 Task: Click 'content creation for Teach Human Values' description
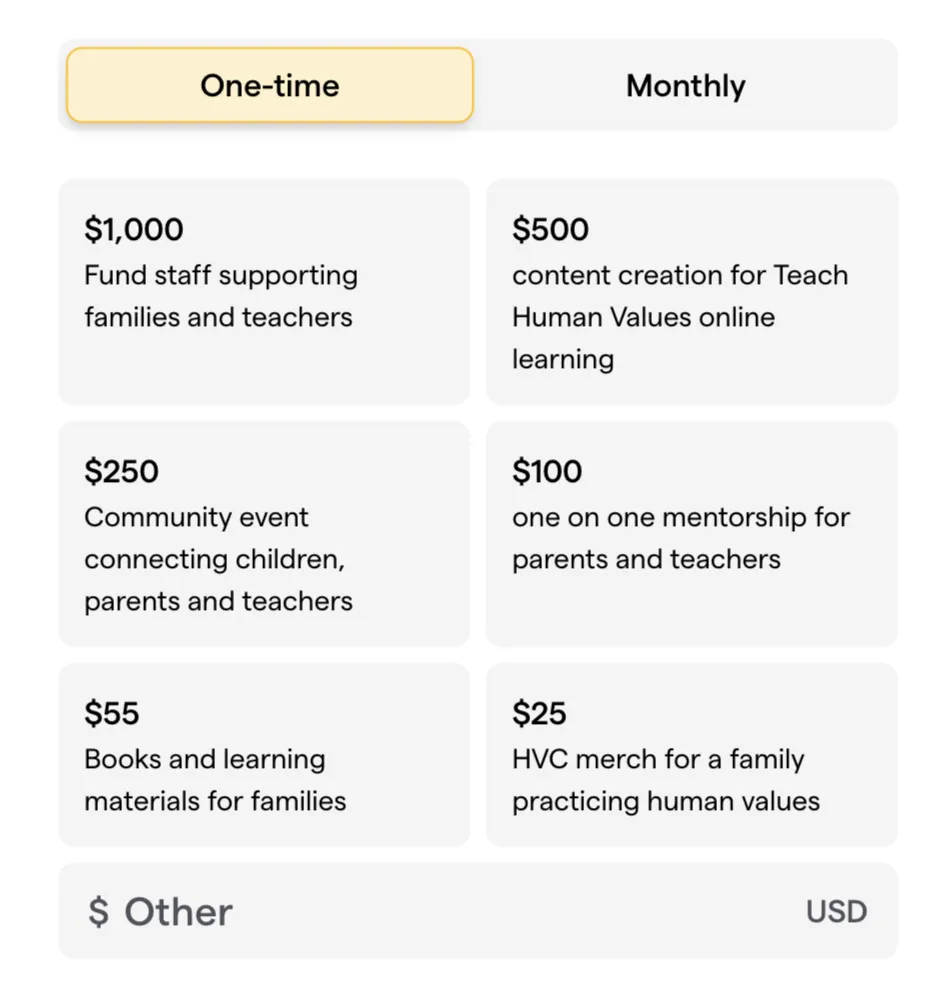(680, 275)
